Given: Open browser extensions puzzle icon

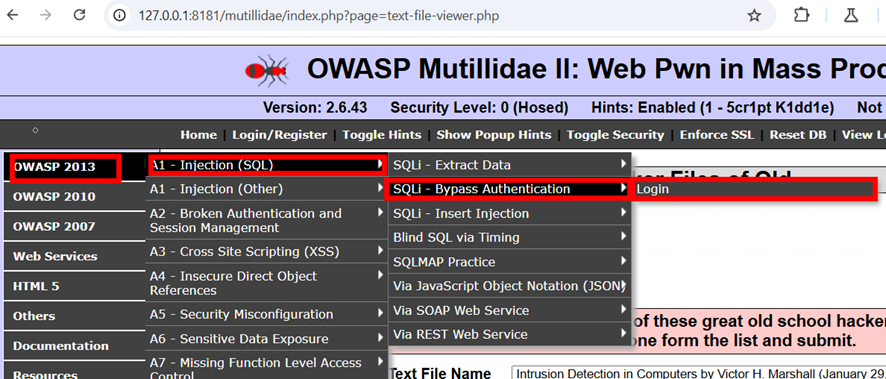Looking at the screenshot, I should click(802, 15).
